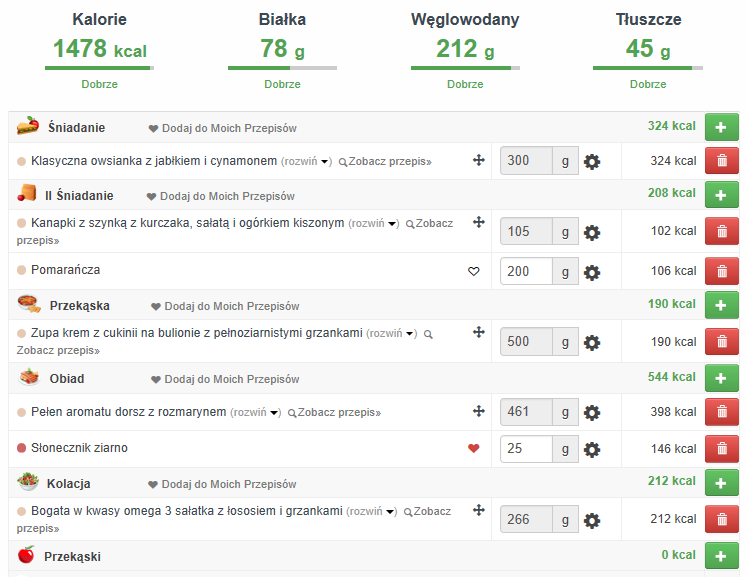Image resolution: width=746 pixels, height=577 pixels.
Task: Expand Pełen aromatu dorsz z rozmarynem details
Action: pos(255,412)
